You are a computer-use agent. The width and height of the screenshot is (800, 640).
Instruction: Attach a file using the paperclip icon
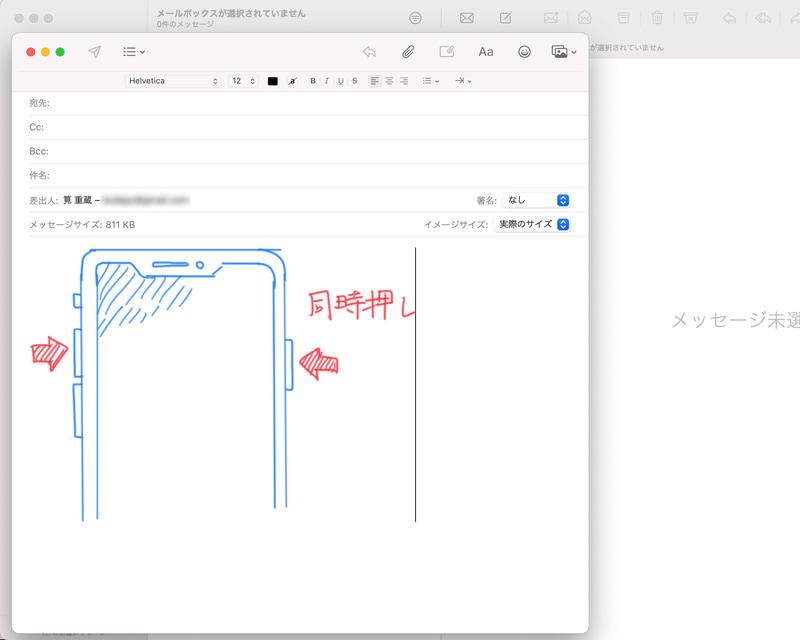407,51
